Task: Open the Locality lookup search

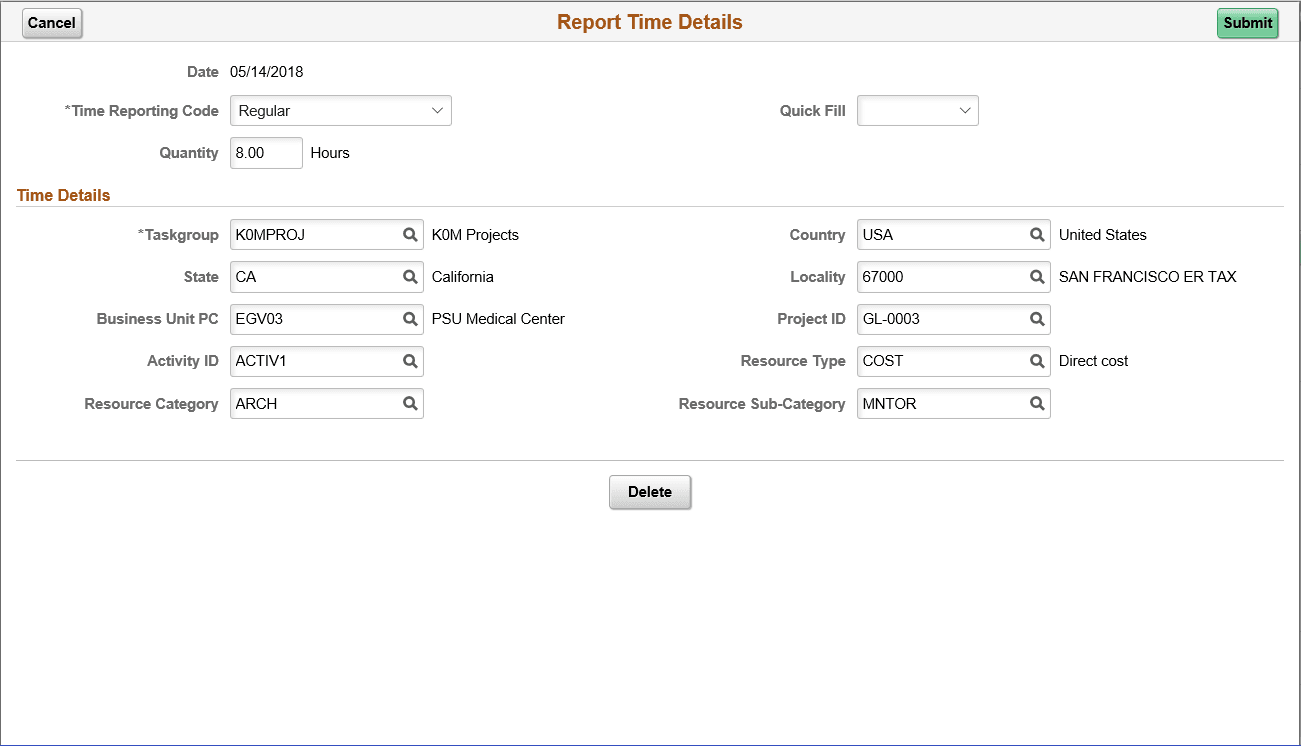Action: [x=1037, y=277]
